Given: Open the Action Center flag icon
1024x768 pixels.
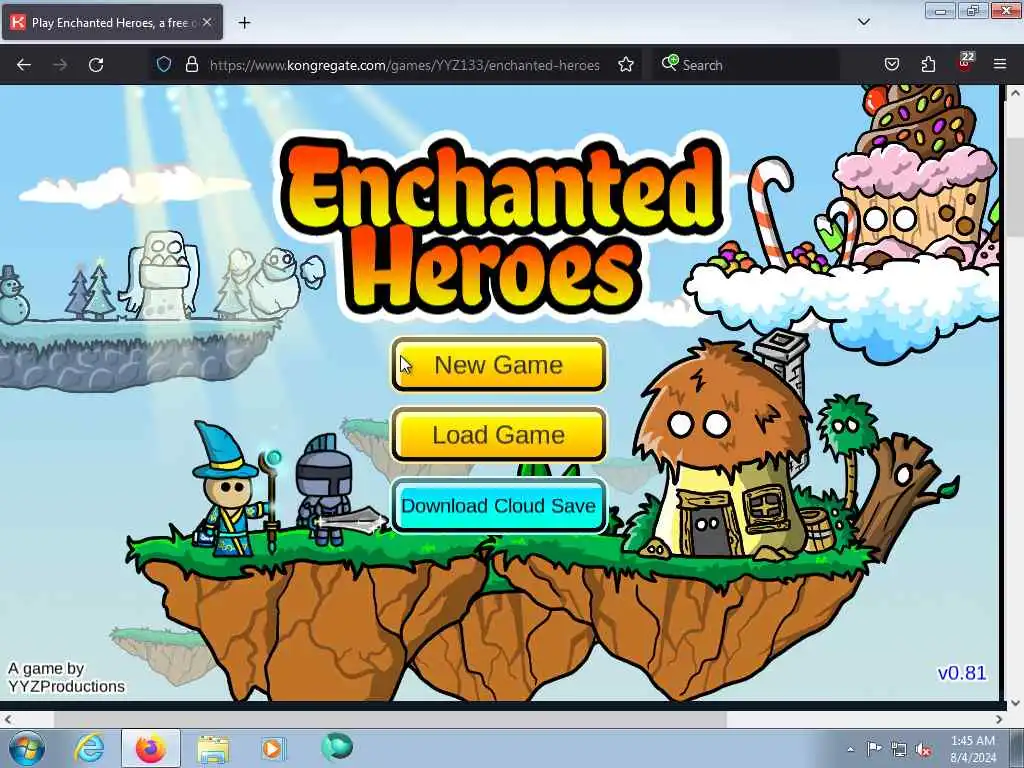Looking at the screenshot, I should (x=874, y=748).
